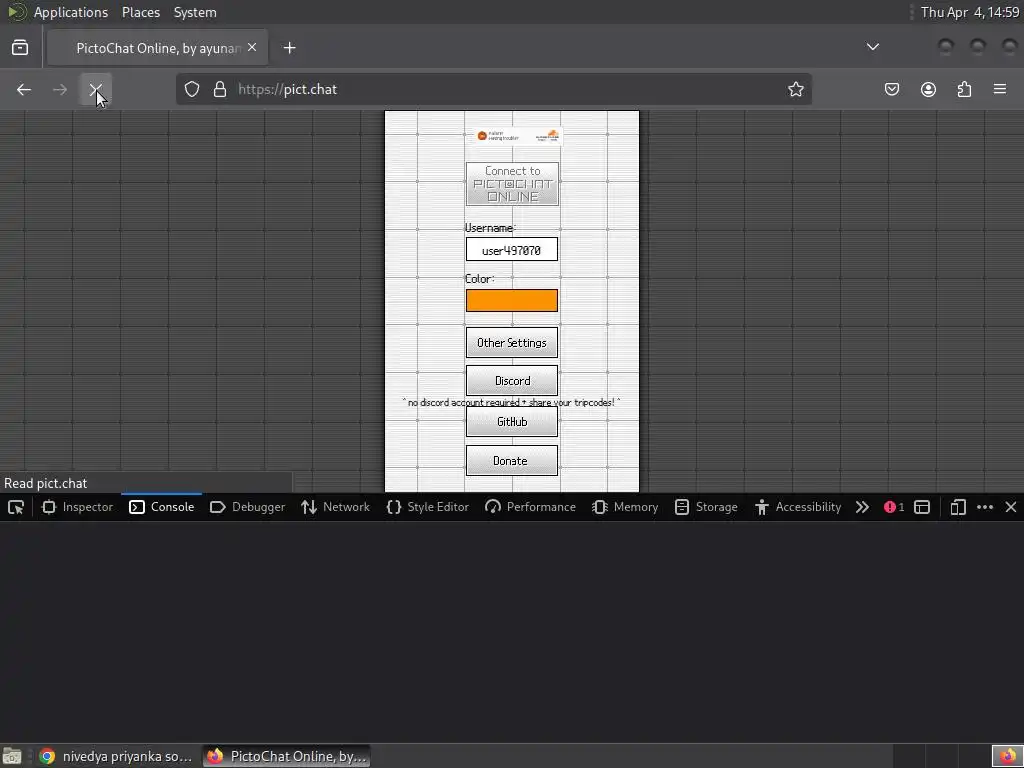This screenshot has height=768, width=1024.
Task: Click the show desktop icon in taskbar
Action: click(12, 756)
